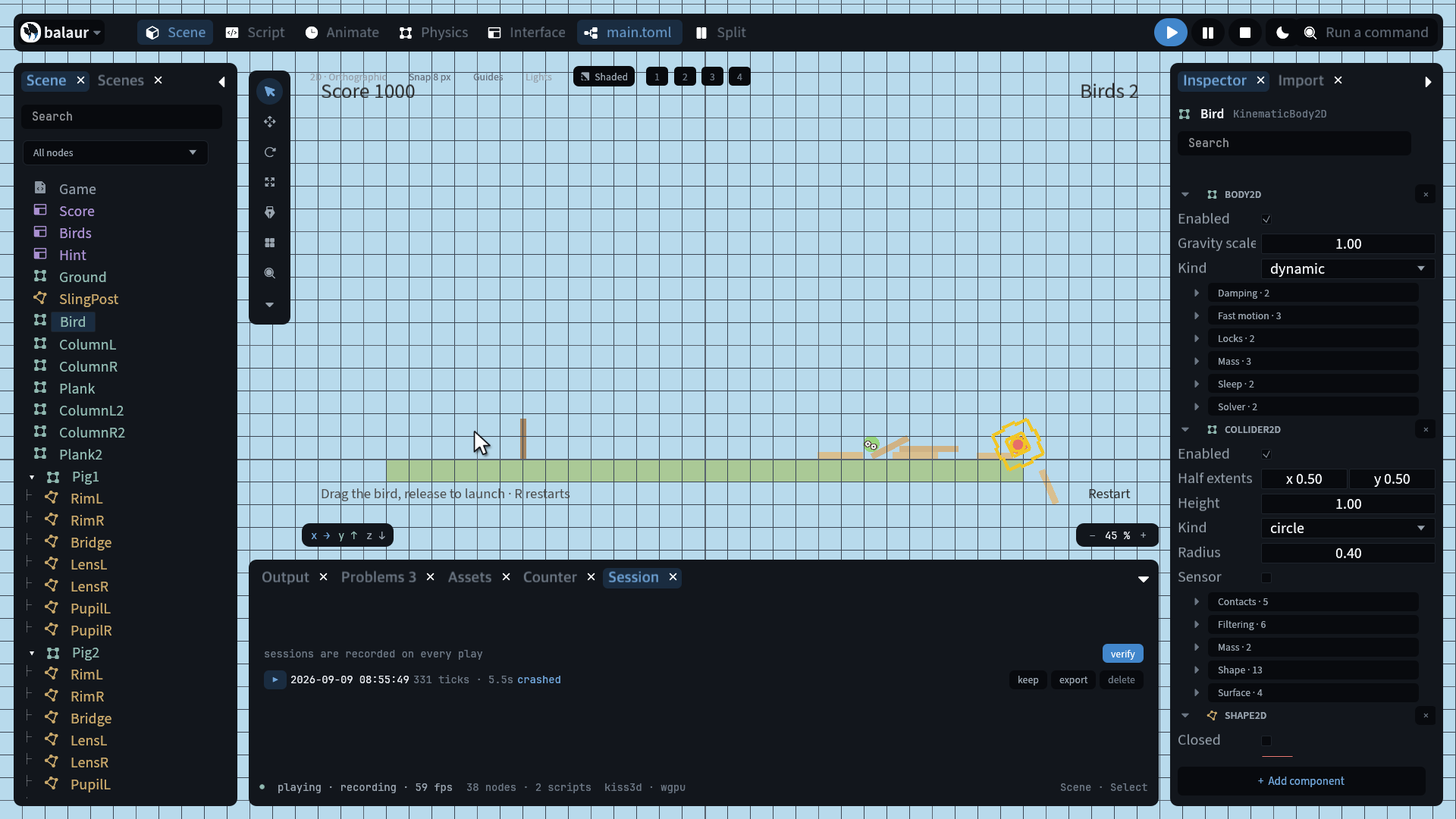Expand inspector panel right arrow

(x=1428, y=82)
